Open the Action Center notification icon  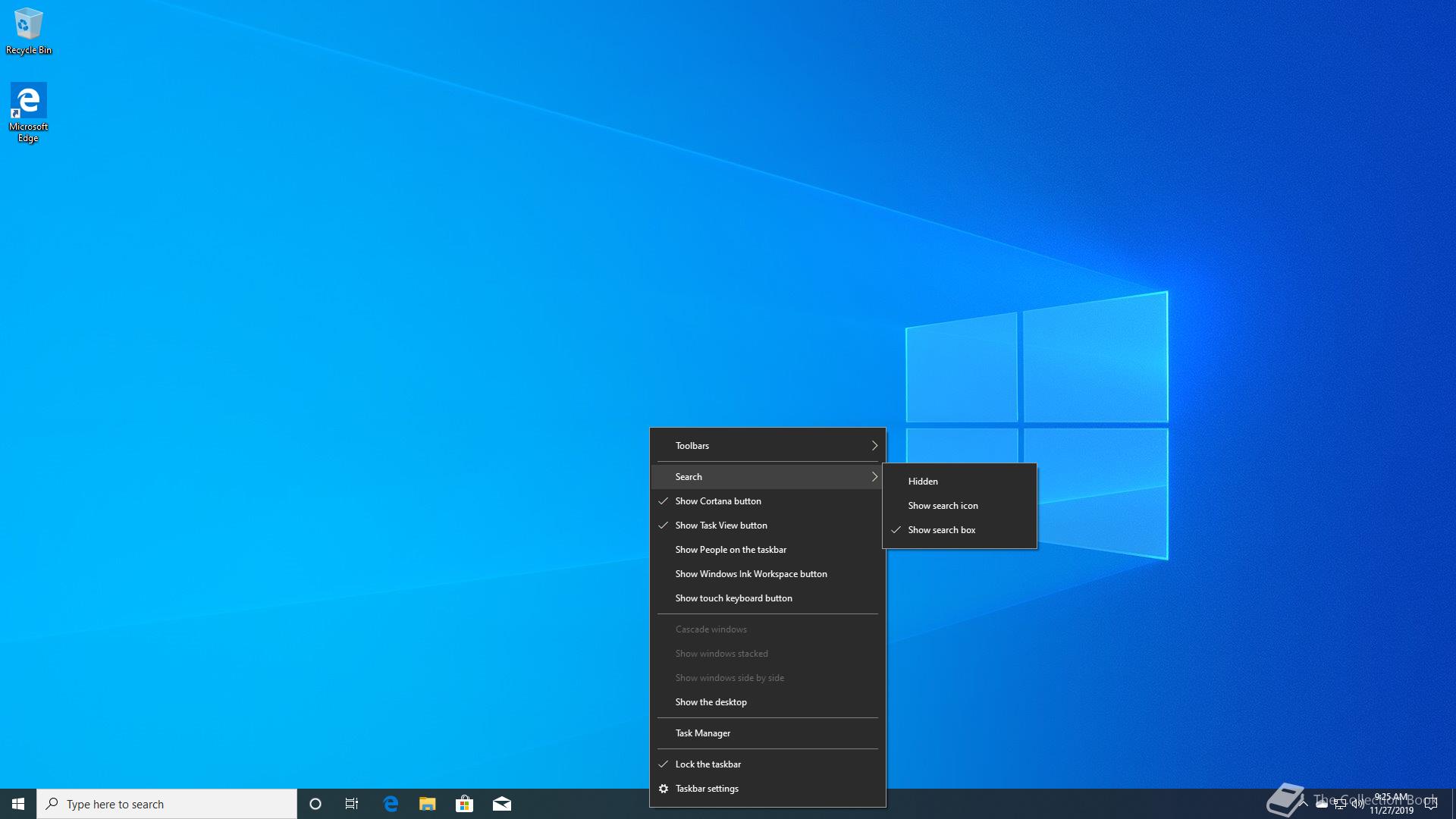1431,804
